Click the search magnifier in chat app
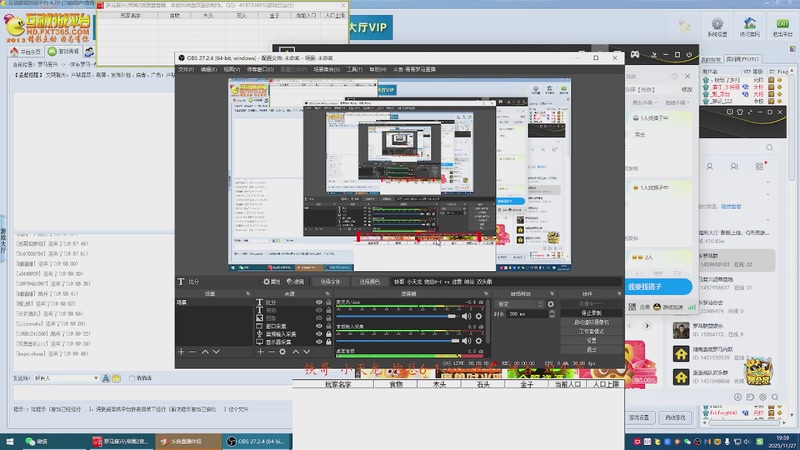 (x=769, y=148)
